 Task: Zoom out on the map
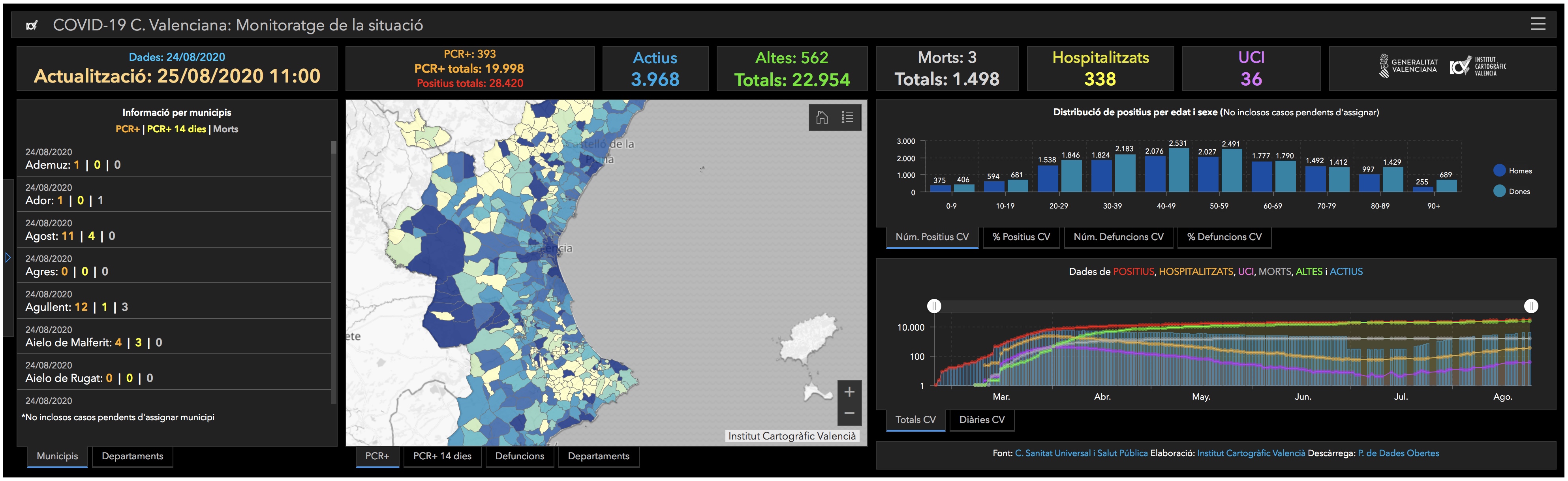tap(849, 413)
